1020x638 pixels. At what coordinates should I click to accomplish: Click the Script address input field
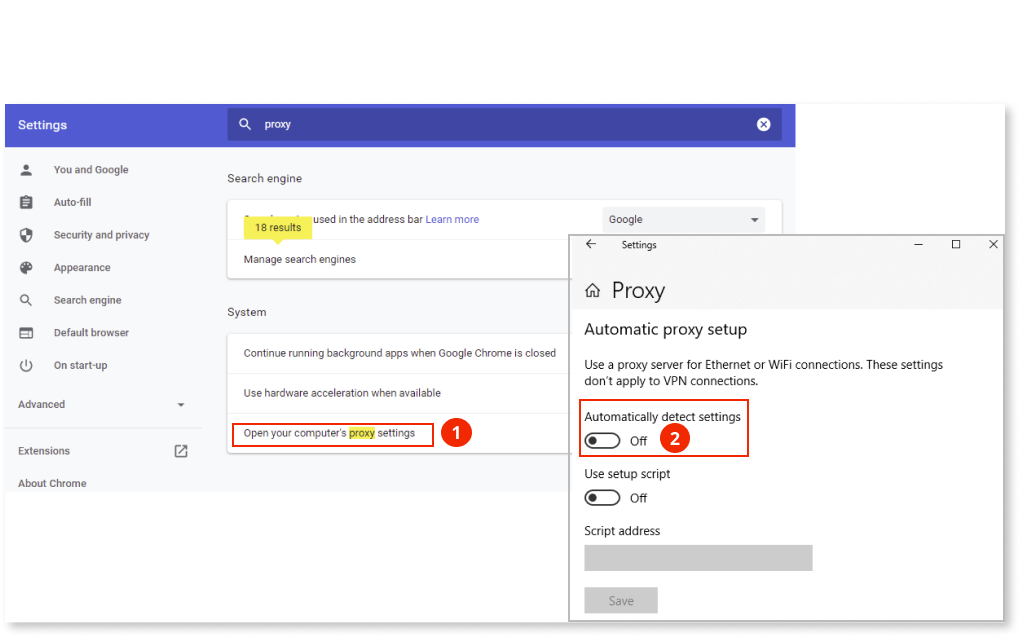698,558
